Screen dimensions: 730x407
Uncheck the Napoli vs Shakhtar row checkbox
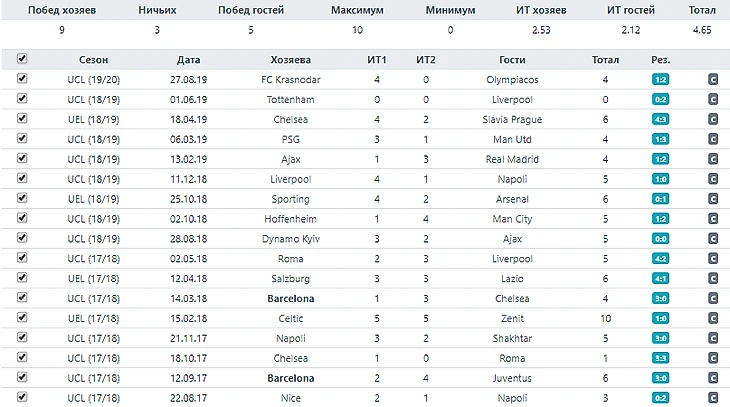[x=22, y=338]
